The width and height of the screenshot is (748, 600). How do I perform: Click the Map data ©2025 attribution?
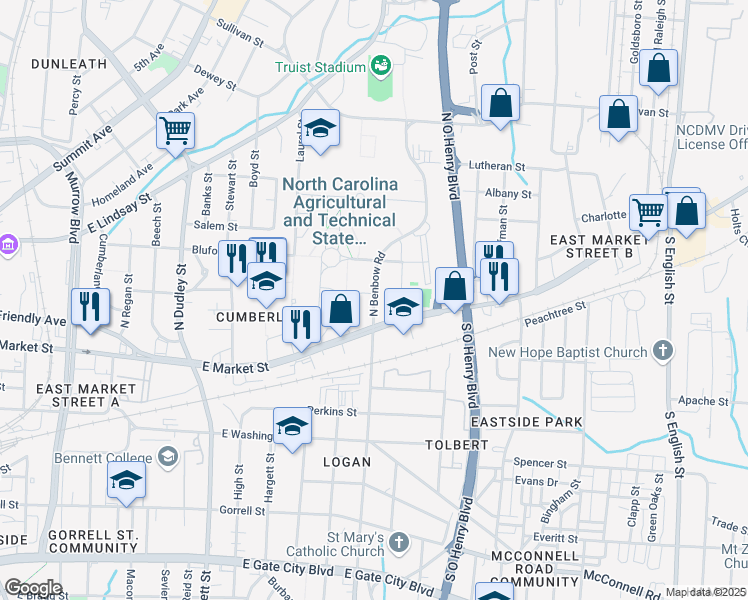coord(705,592)
